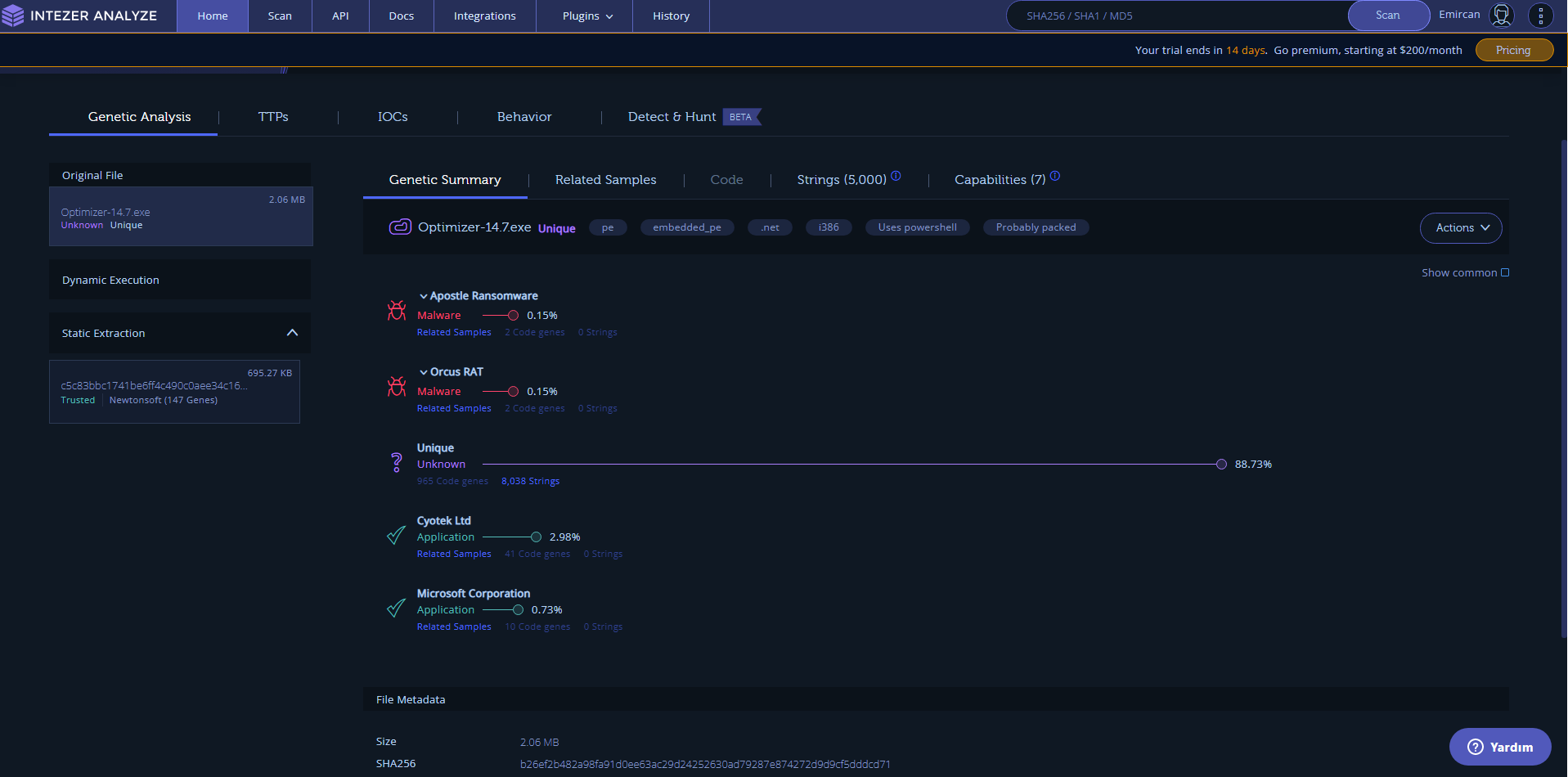Click the Microsoft Corporation 0.73% bar marker
Image resolution: width=1568 pixels, height=777 pixels.
[x=518, y=609]
